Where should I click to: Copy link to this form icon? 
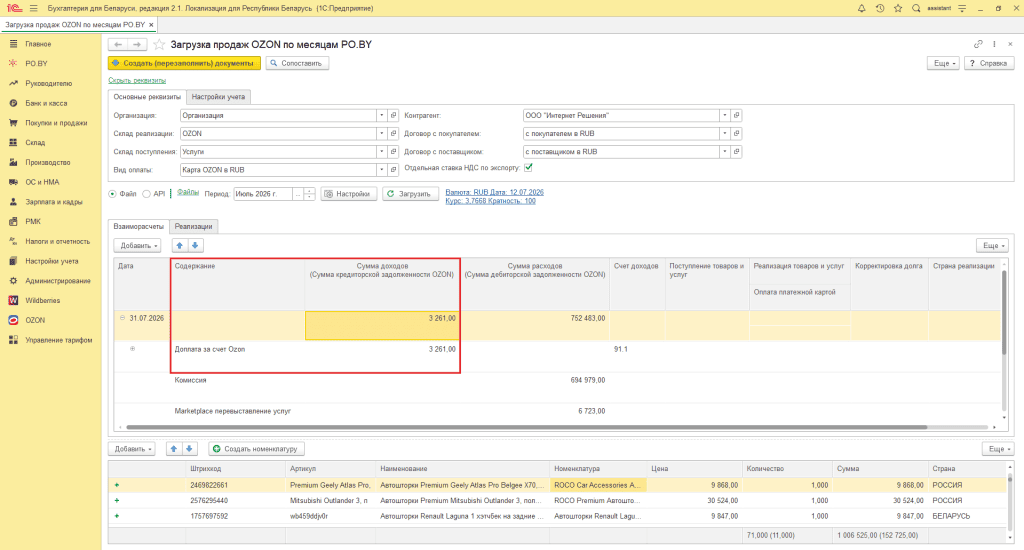[978, 44]
